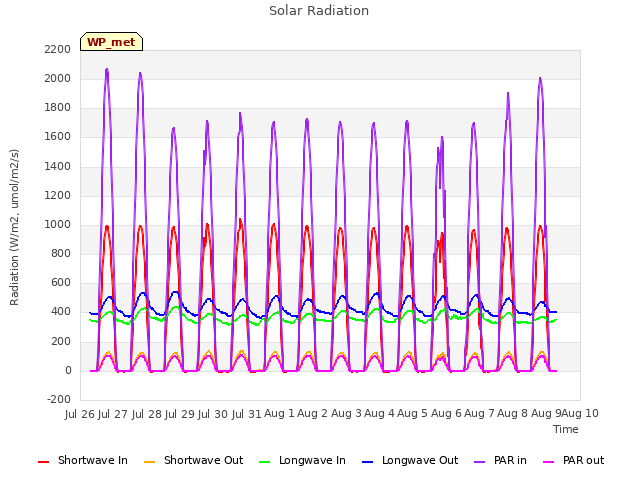The width and height of the screenshot is (640, 480).
Task: Click the Jul 31 x-axis tick label
Action: (x=247, y=414)
